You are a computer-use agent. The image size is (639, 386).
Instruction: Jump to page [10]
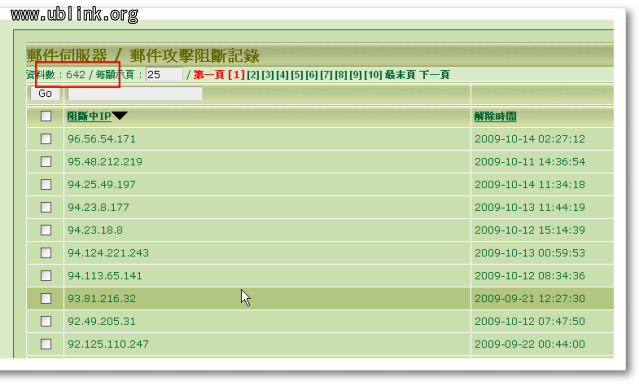373,75
